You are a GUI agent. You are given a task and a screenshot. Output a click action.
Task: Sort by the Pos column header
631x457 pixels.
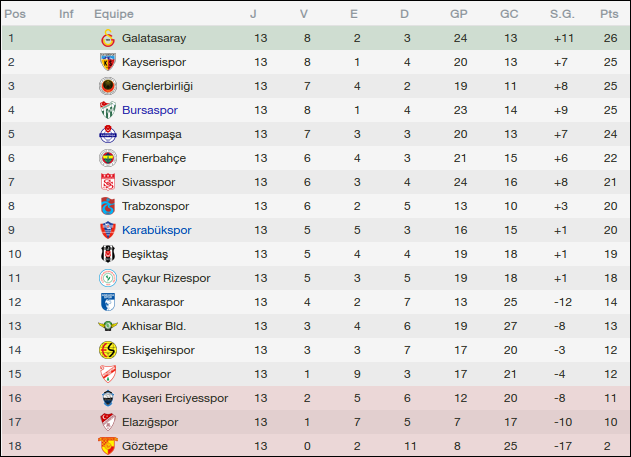[x=15, y=14]
